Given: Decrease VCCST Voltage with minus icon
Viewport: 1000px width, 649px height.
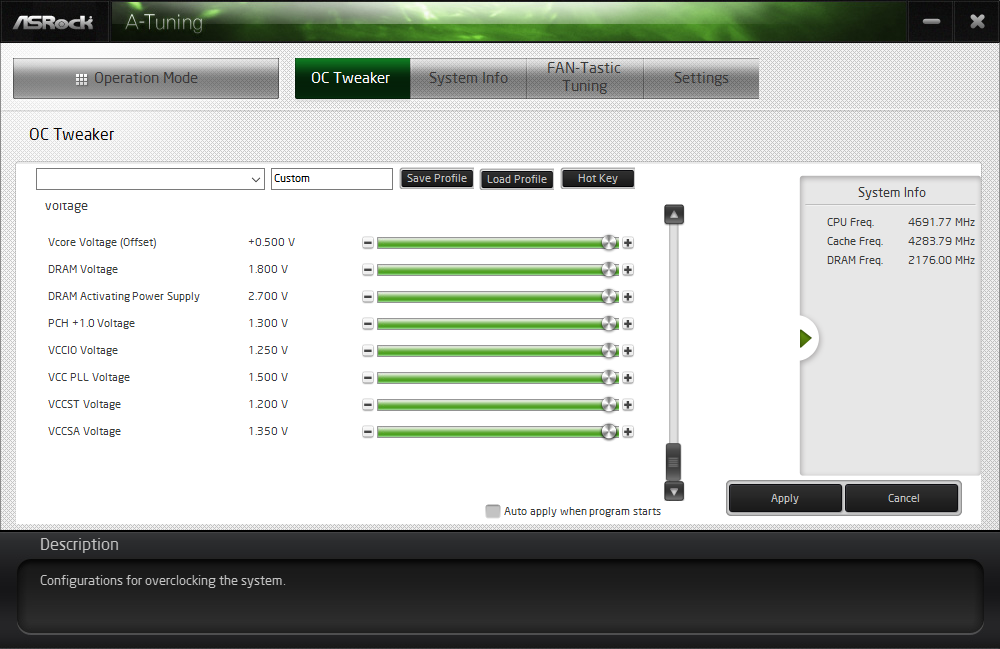Looking at the screenshot, I should tap(368, 405).
